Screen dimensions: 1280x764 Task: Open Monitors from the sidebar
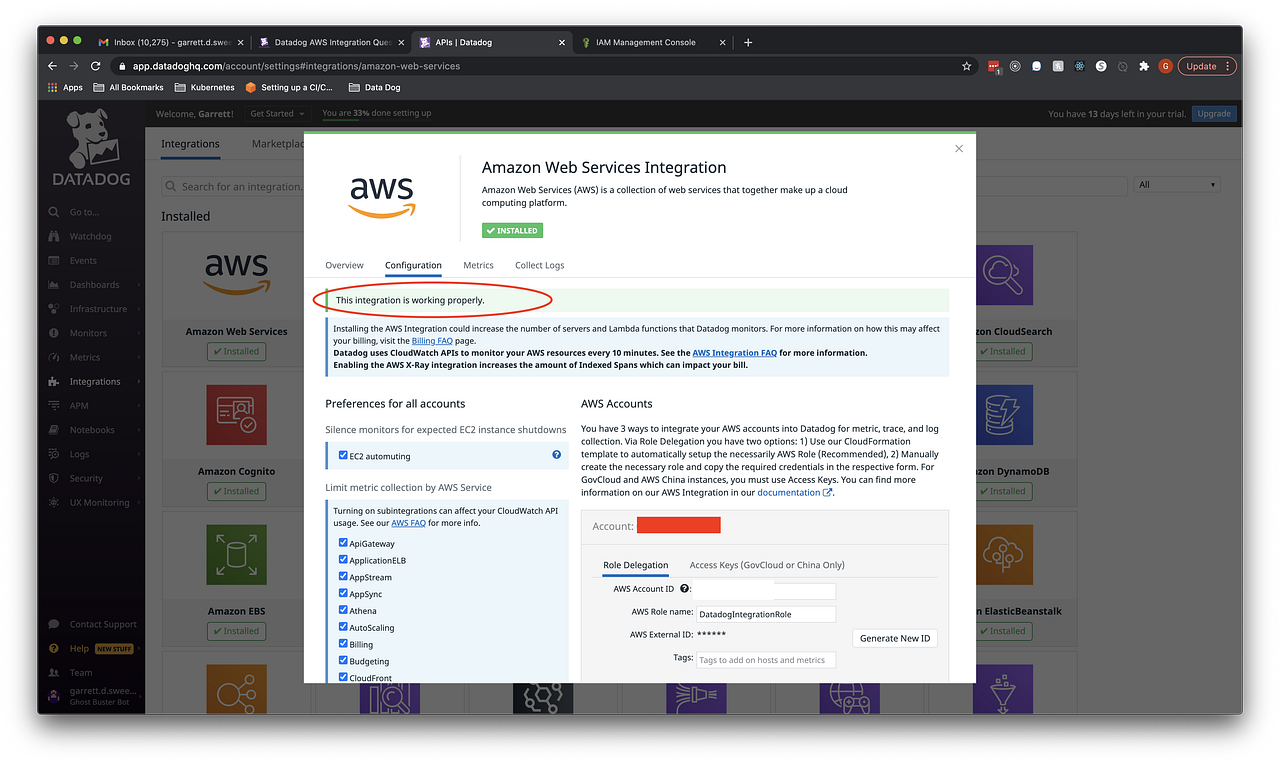click(91, 332)
